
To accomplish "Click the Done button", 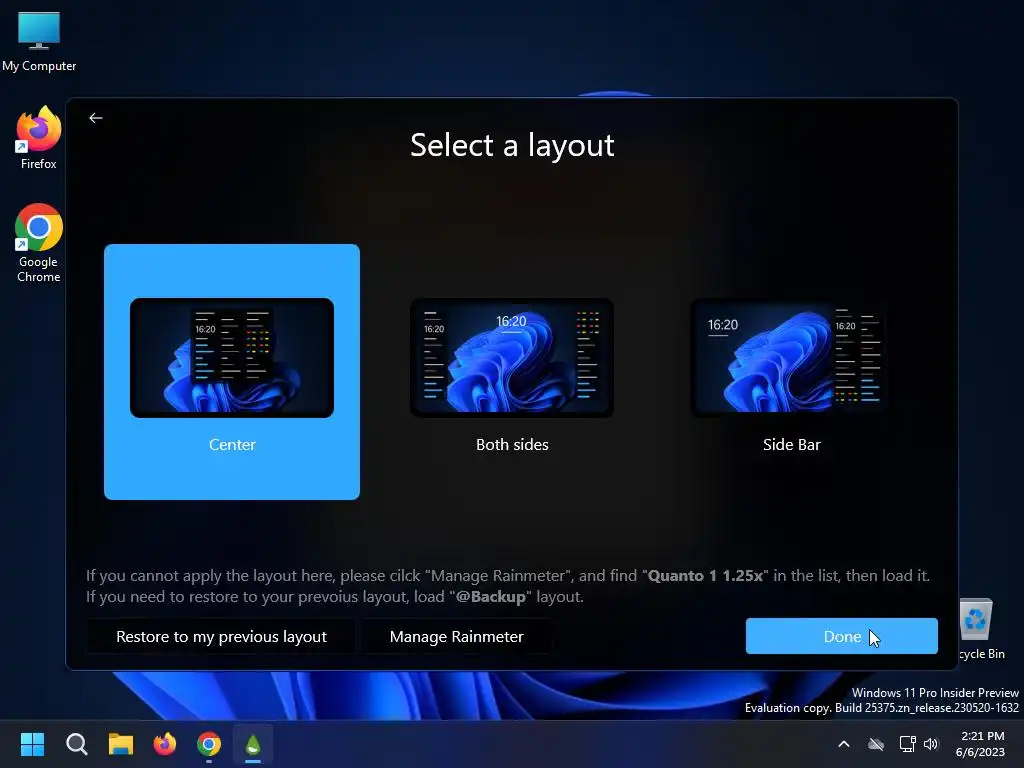I will [x=842, y=636].
